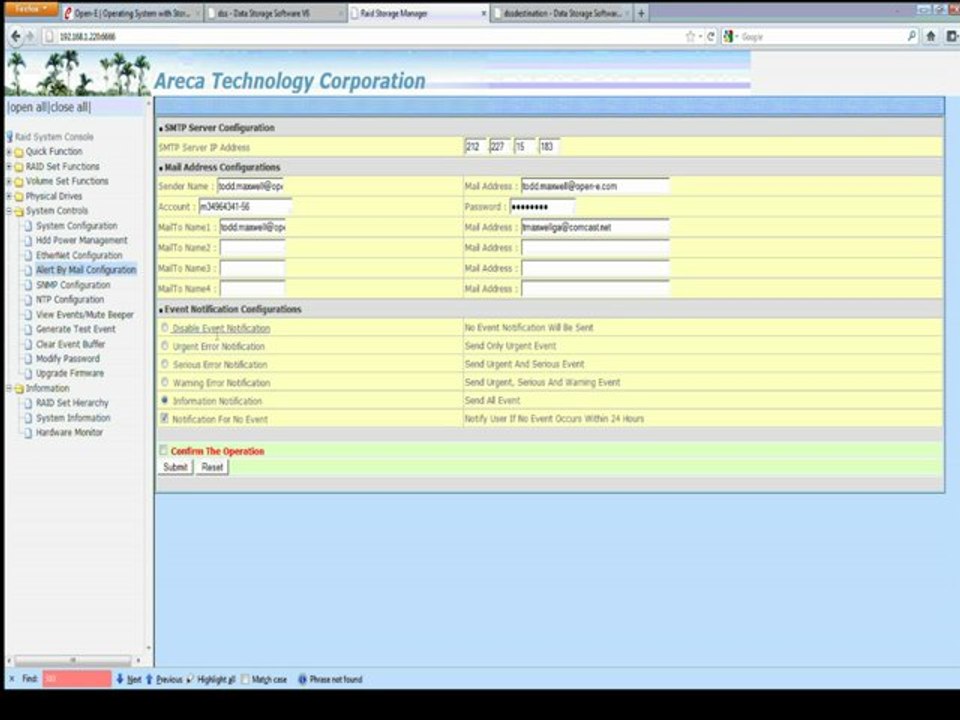The width and height of the screenshot is (960, 720).
Task: Select the Raid Storage Manager tab
Action: point(418,13)
